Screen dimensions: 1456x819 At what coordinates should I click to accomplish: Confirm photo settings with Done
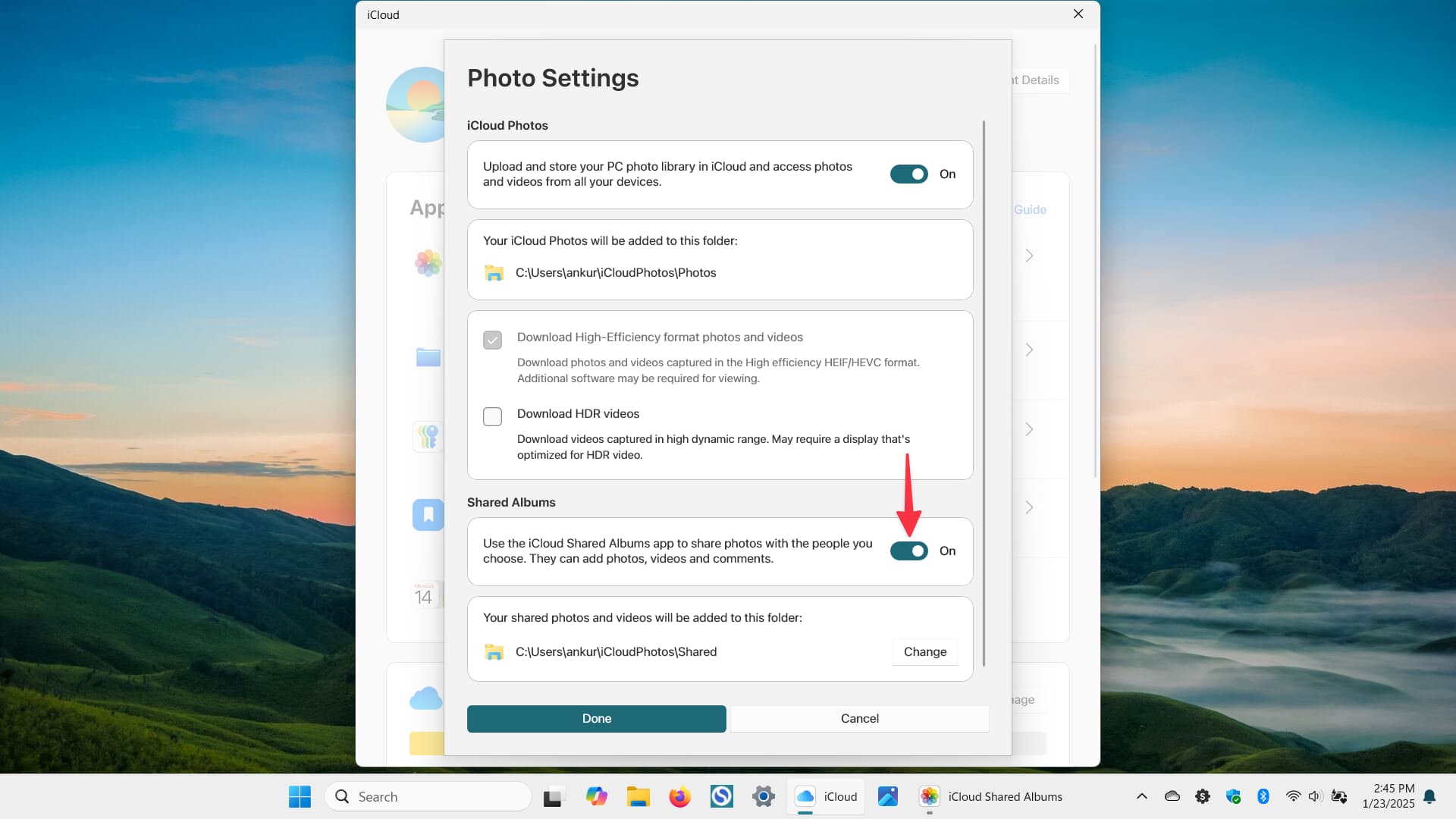[596, 718]
